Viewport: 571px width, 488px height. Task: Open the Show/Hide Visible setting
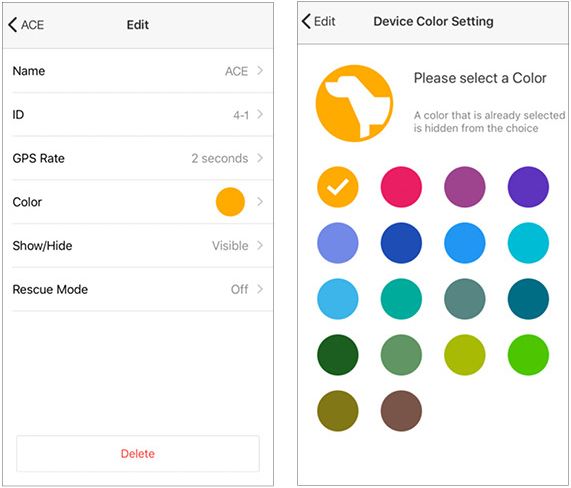click(138, 245)
